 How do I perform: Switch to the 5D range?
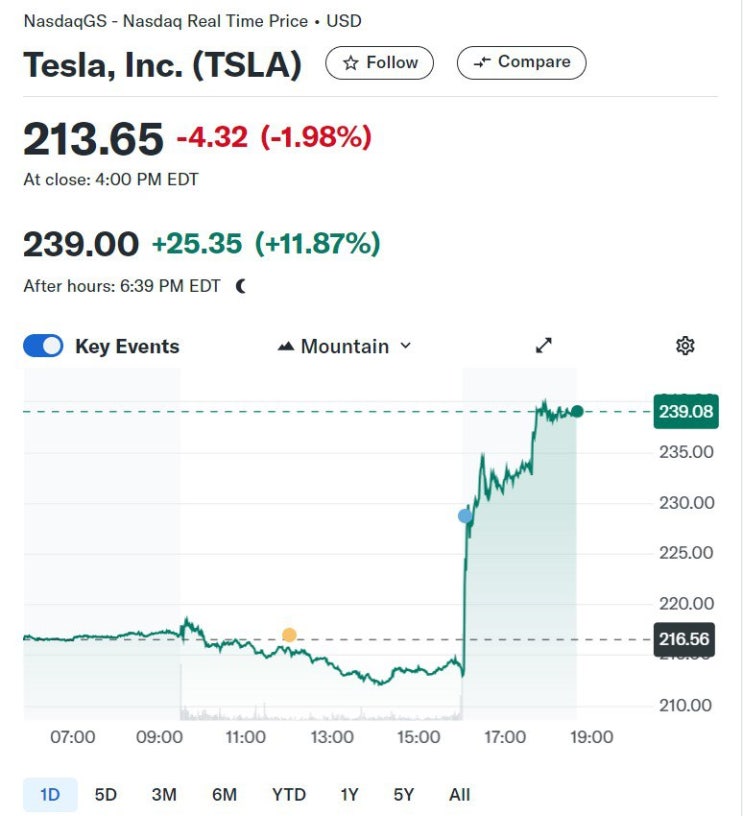[106, 795]
